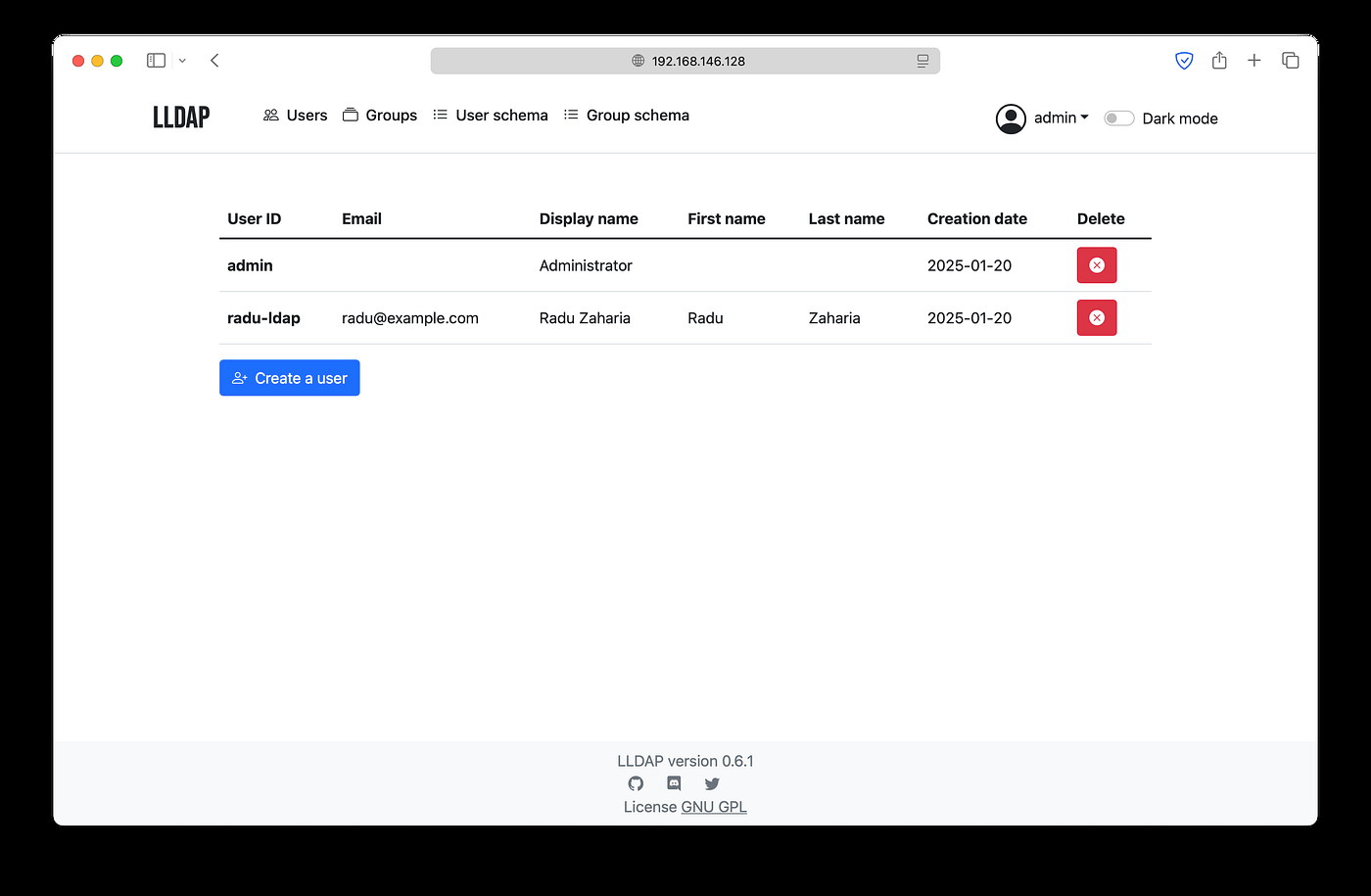Click the Create a user button
Screen dimensions: 1371x896
point(290,378)
